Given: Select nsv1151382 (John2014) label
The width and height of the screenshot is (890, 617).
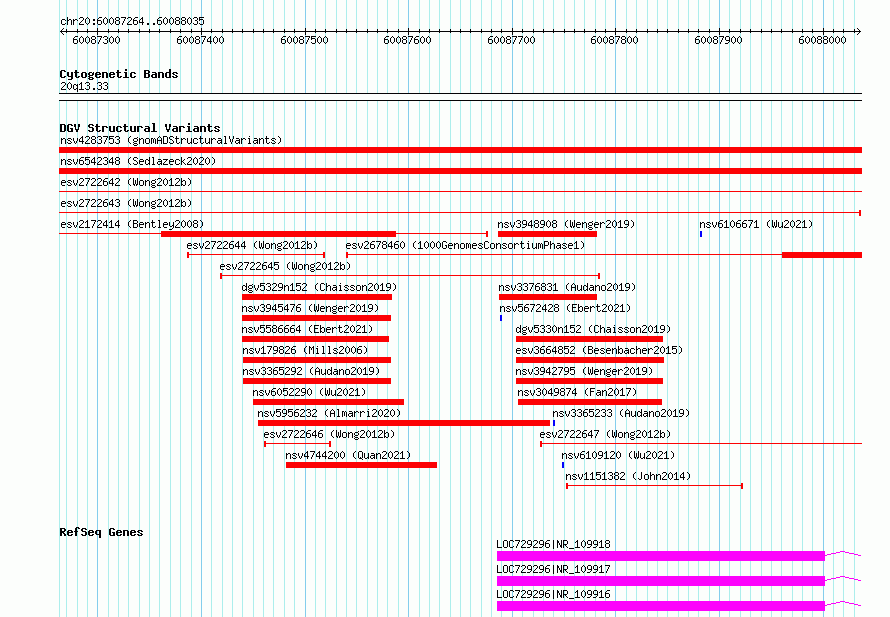Looking at the screenshot, I should [x=628, y=476].
